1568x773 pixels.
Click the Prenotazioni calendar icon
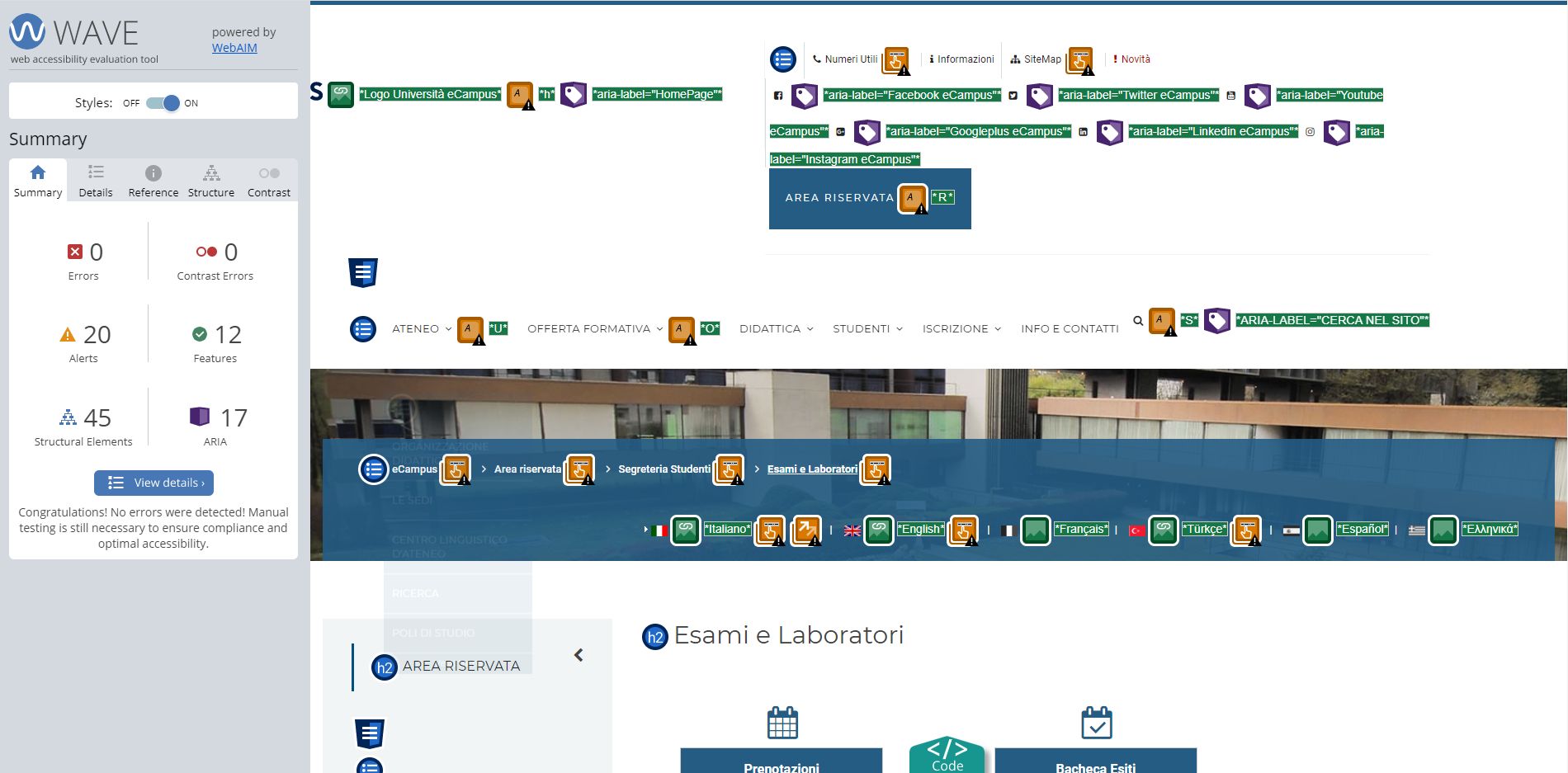(782, 723)
